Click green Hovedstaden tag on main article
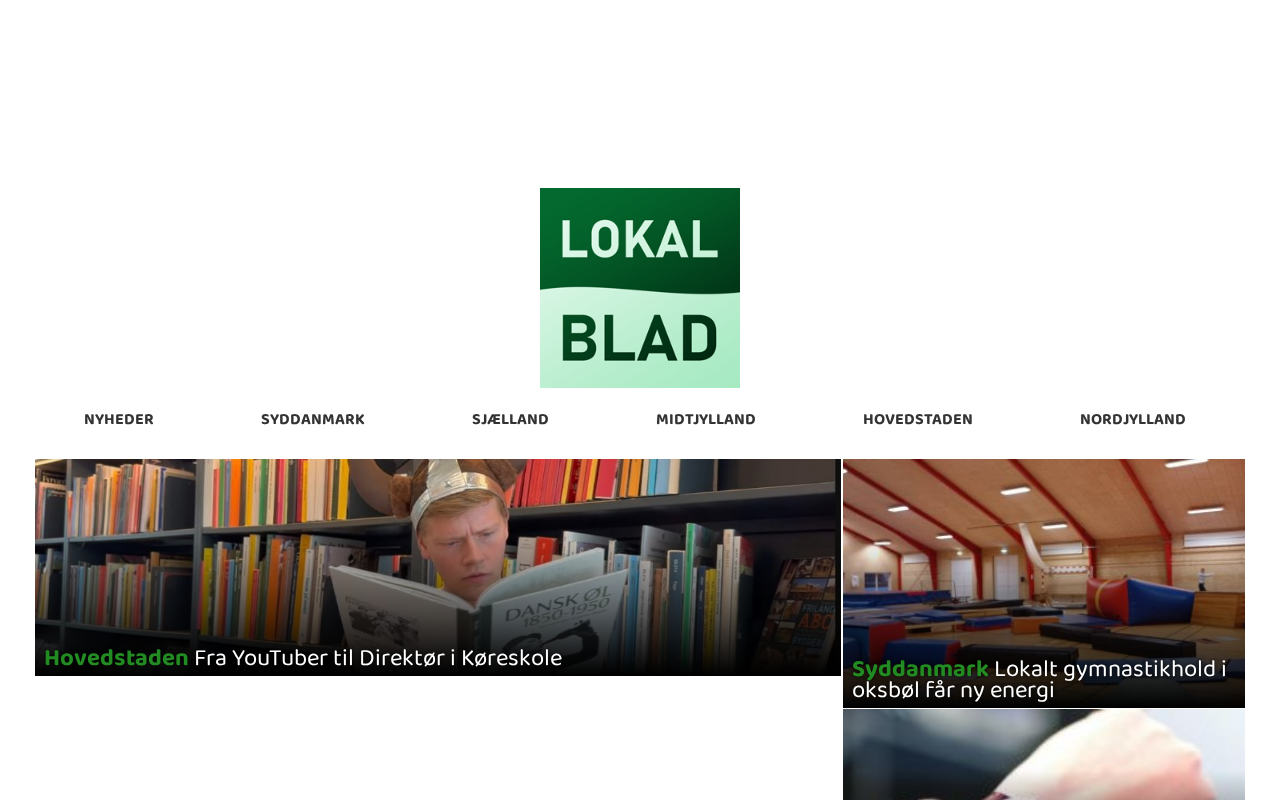 tap(116, 658)
